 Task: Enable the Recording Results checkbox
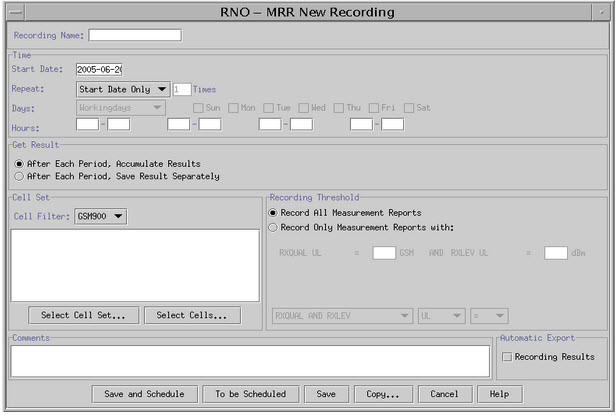507,356
